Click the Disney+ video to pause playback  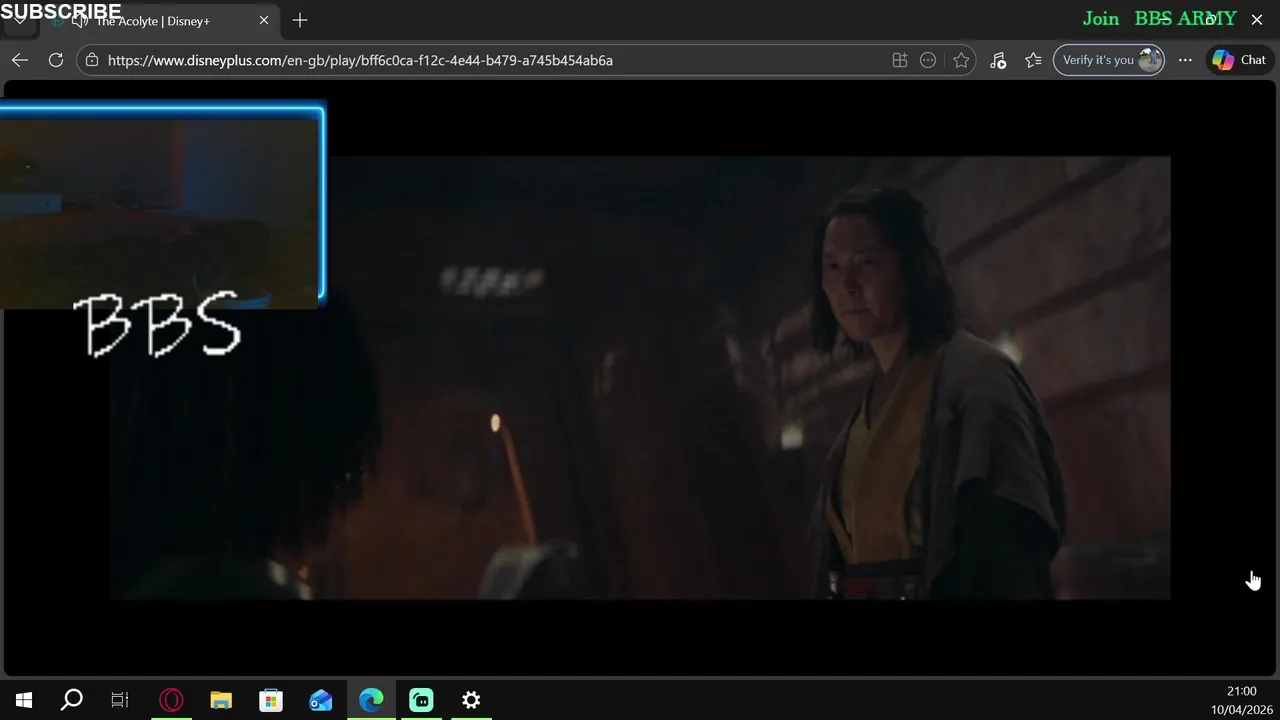coord(640,378)
